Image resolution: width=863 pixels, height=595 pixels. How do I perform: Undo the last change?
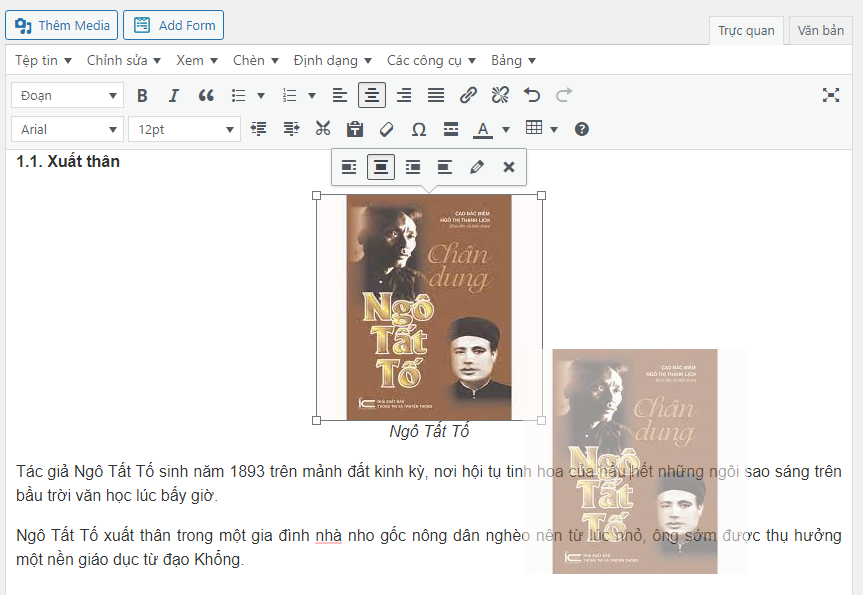(532, 95)
